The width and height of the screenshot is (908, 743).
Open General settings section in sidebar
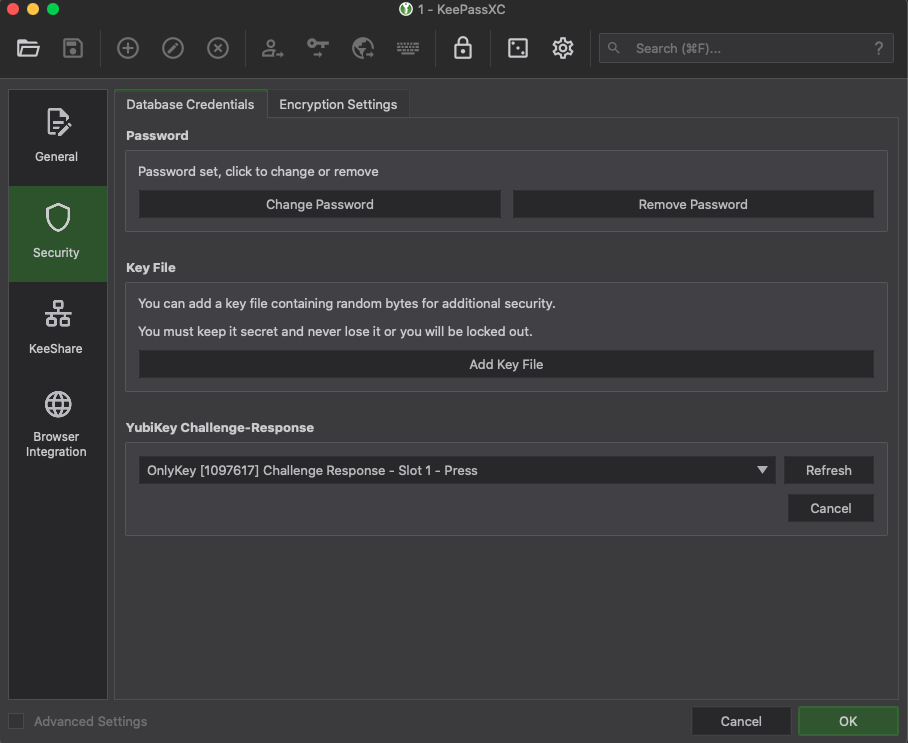tap(57, 137)
